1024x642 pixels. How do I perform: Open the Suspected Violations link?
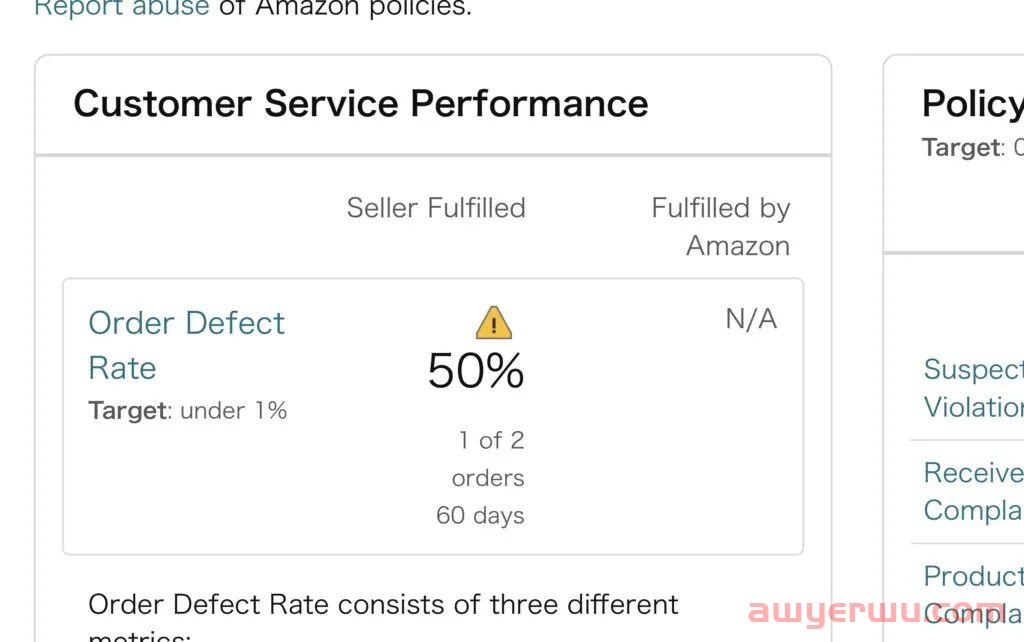pos(974,388)
